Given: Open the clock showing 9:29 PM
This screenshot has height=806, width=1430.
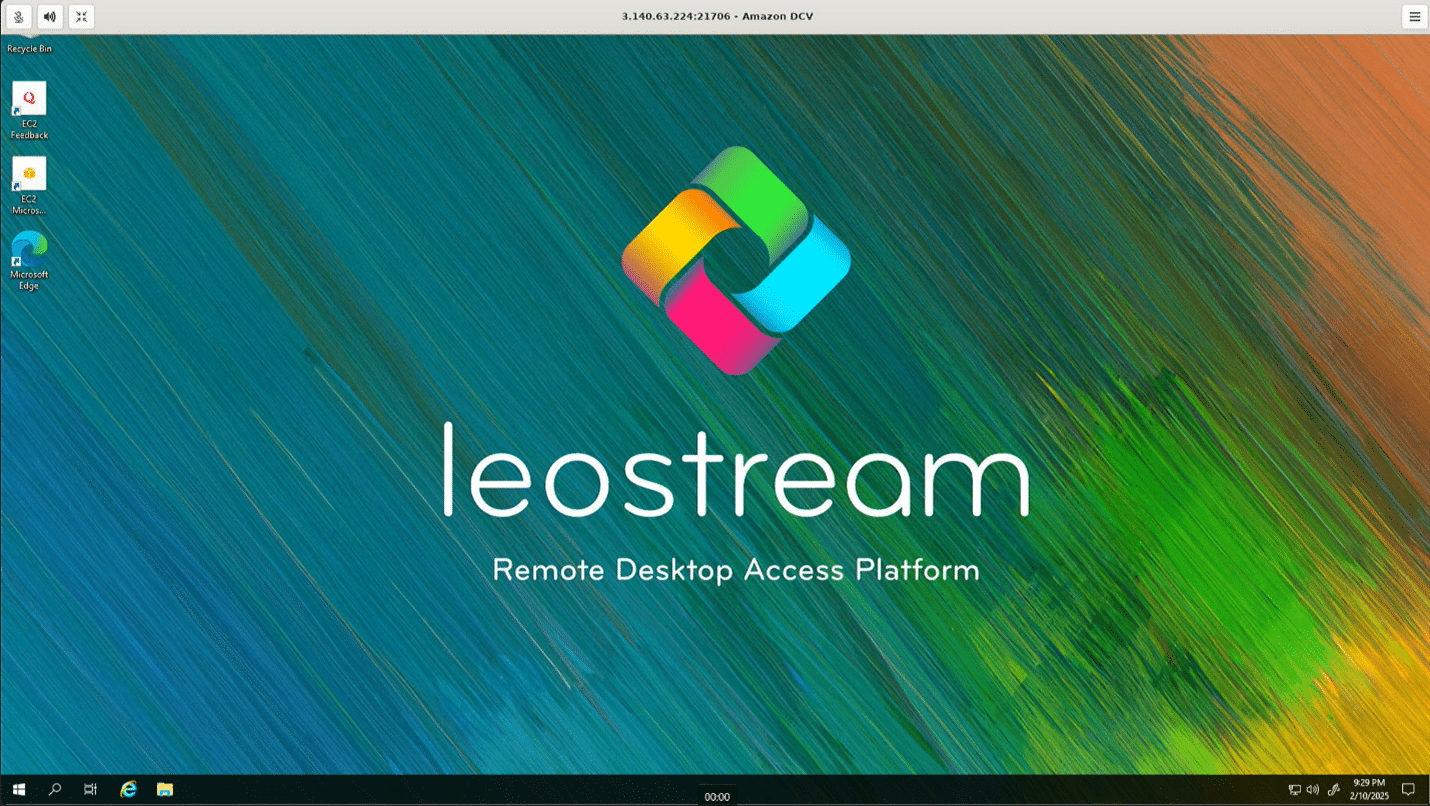Looking at the screenshot, I should (x=1368, y=789).
